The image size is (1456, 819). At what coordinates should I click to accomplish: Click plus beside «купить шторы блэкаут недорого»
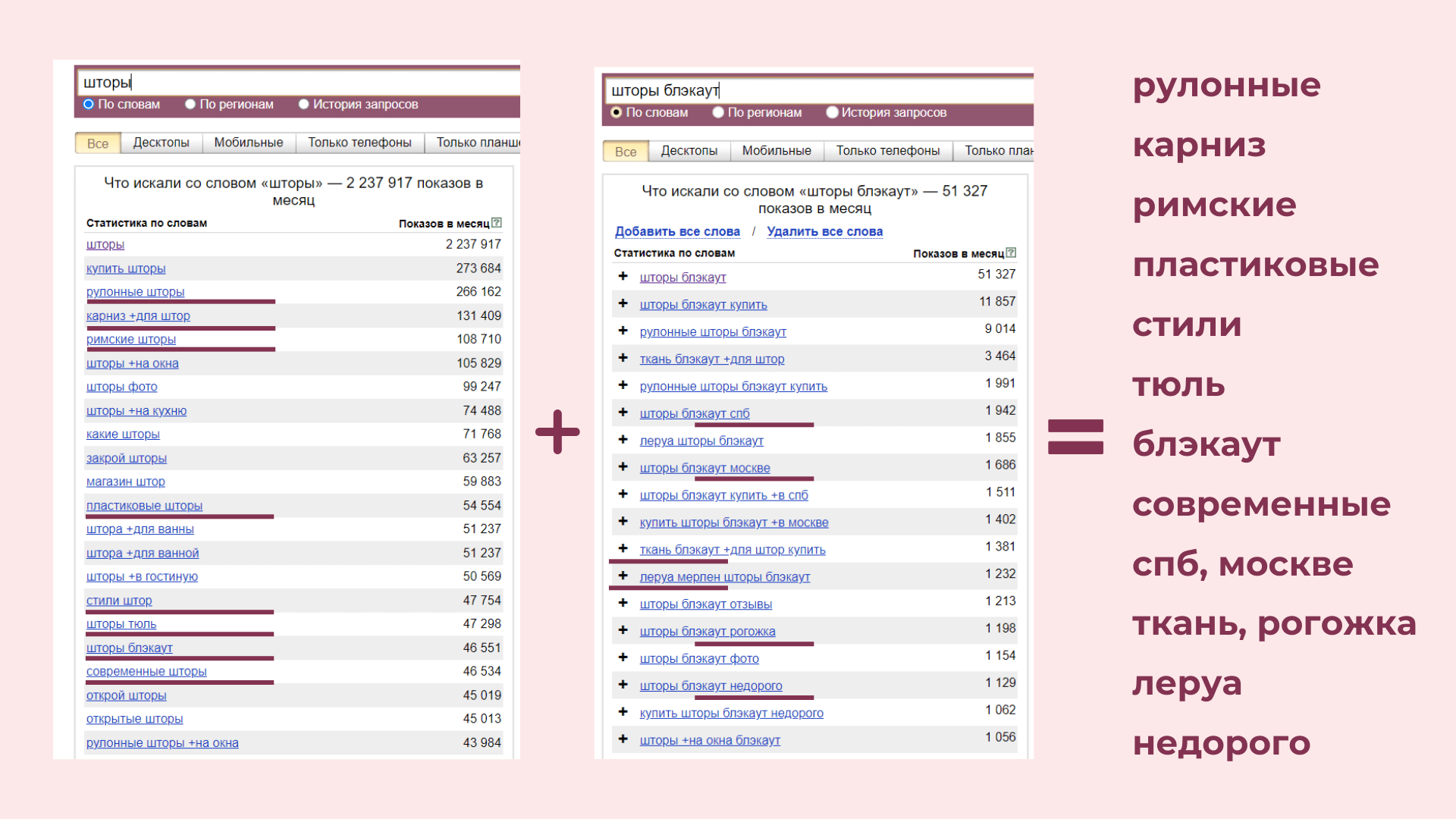tap(623, 712)
